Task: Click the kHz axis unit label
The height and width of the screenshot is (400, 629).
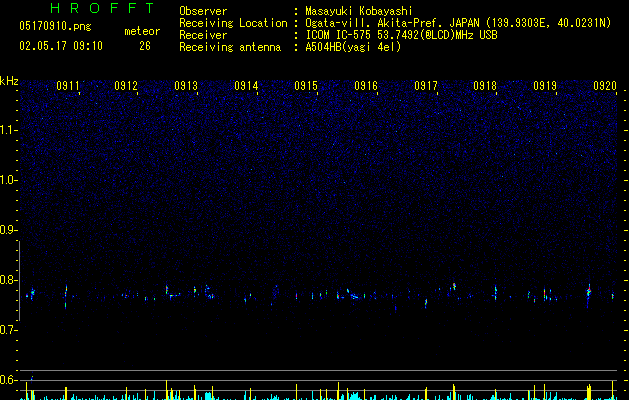Action: tap(9, 81)
